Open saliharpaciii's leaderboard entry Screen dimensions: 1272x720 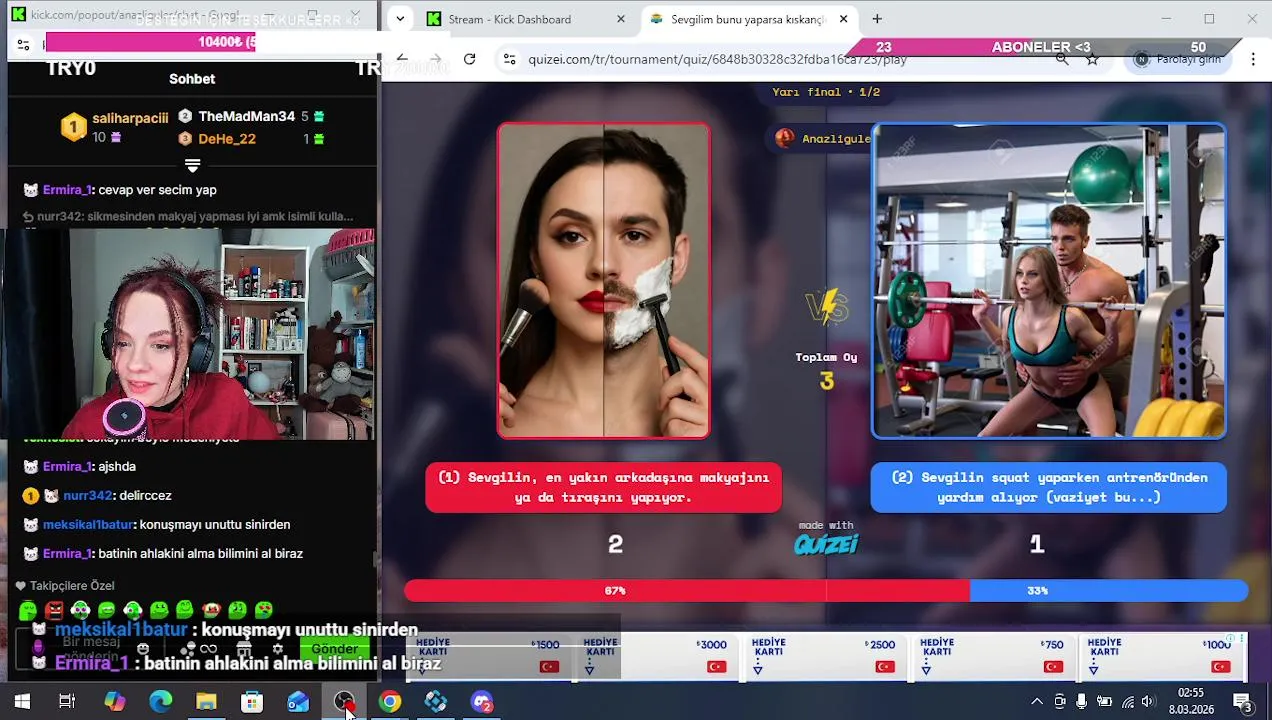(115, 127)
